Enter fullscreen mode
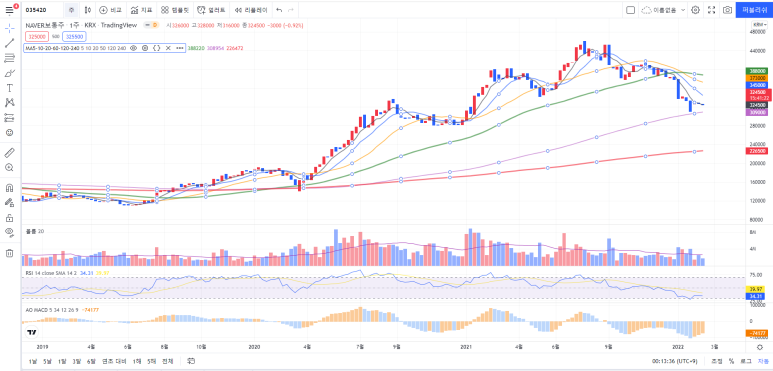The width and height of the screenshot is (773, 371). coord(711,10)
